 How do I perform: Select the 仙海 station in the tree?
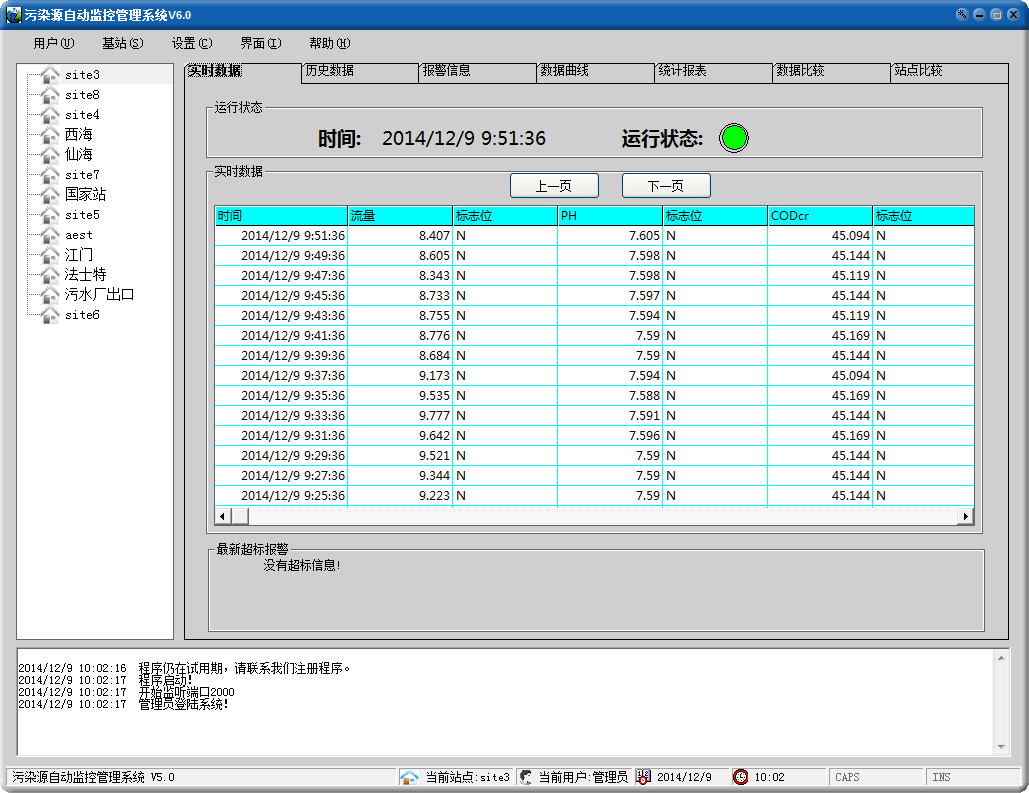tap(79, 155)
